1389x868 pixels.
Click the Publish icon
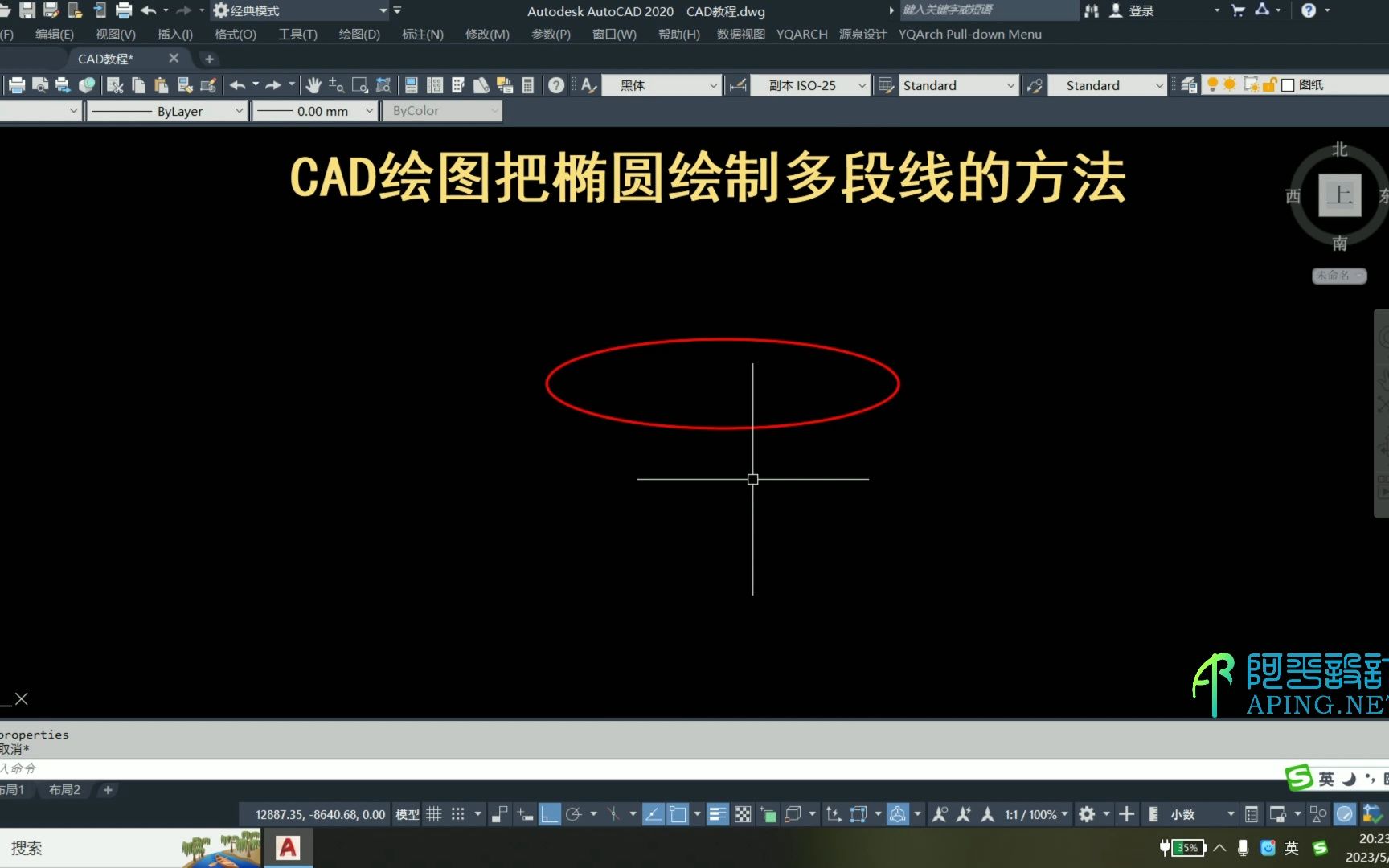tap(62, 85)
